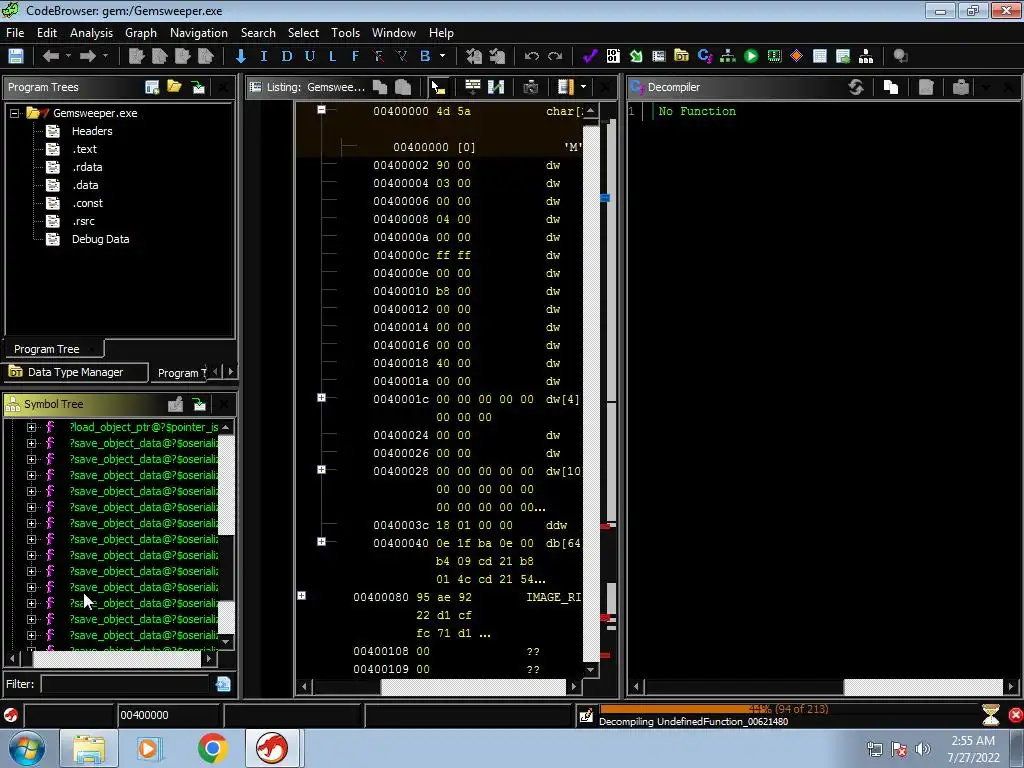The width and height of the screenshot is (1024, 768).
Task: Copy from Decompiler panel icon
Action: click(x=891, y=87)
